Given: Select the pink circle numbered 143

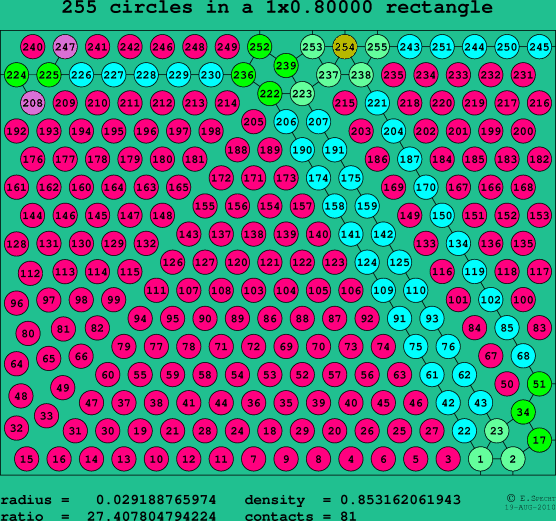Looking at the screenshot, I should [x=189, y=234].
